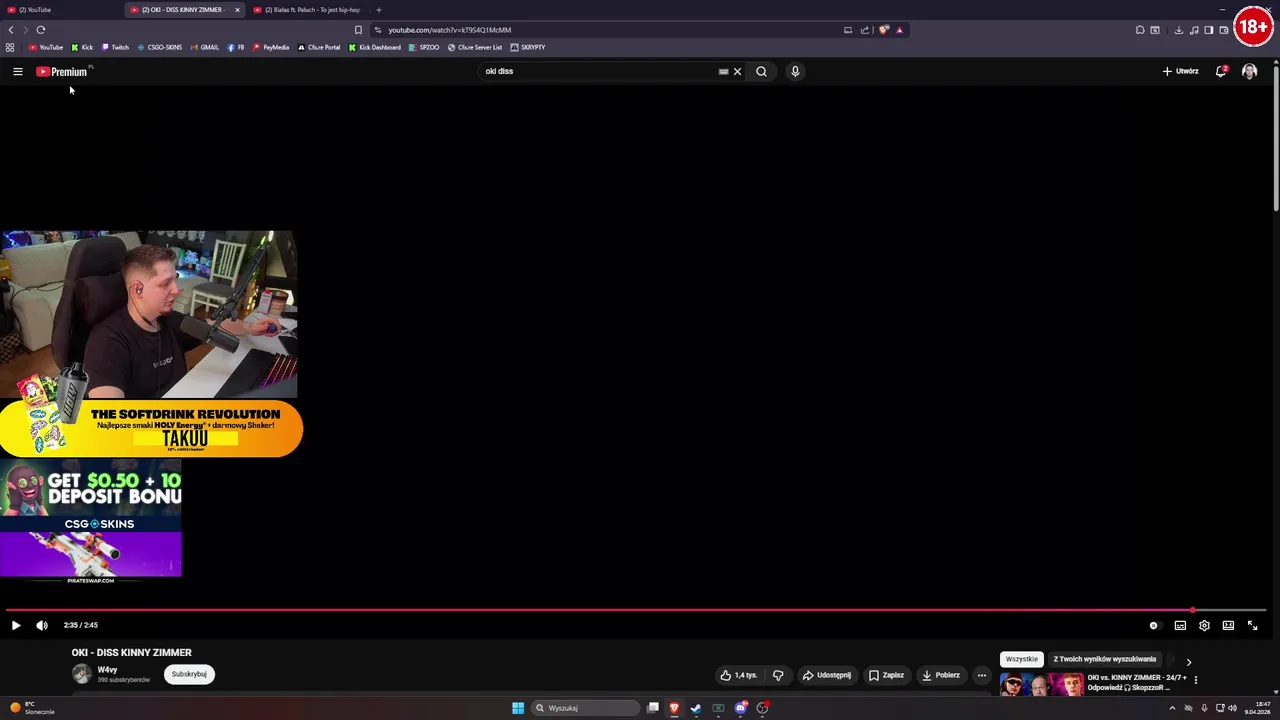Viewport: 1280px width, 720px height.
Task: Open browser downloads icon
Action: pos(1179,30)
